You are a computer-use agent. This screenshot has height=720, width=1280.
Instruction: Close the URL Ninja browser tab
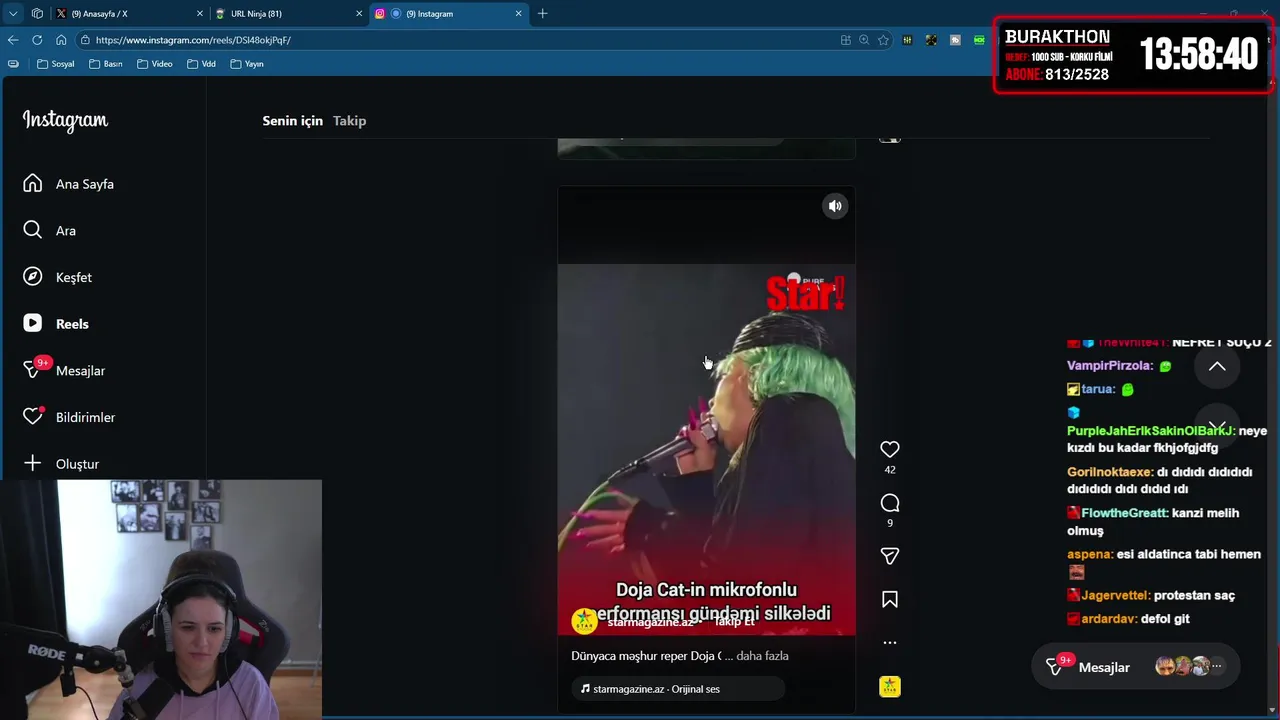tap(359, 14)
